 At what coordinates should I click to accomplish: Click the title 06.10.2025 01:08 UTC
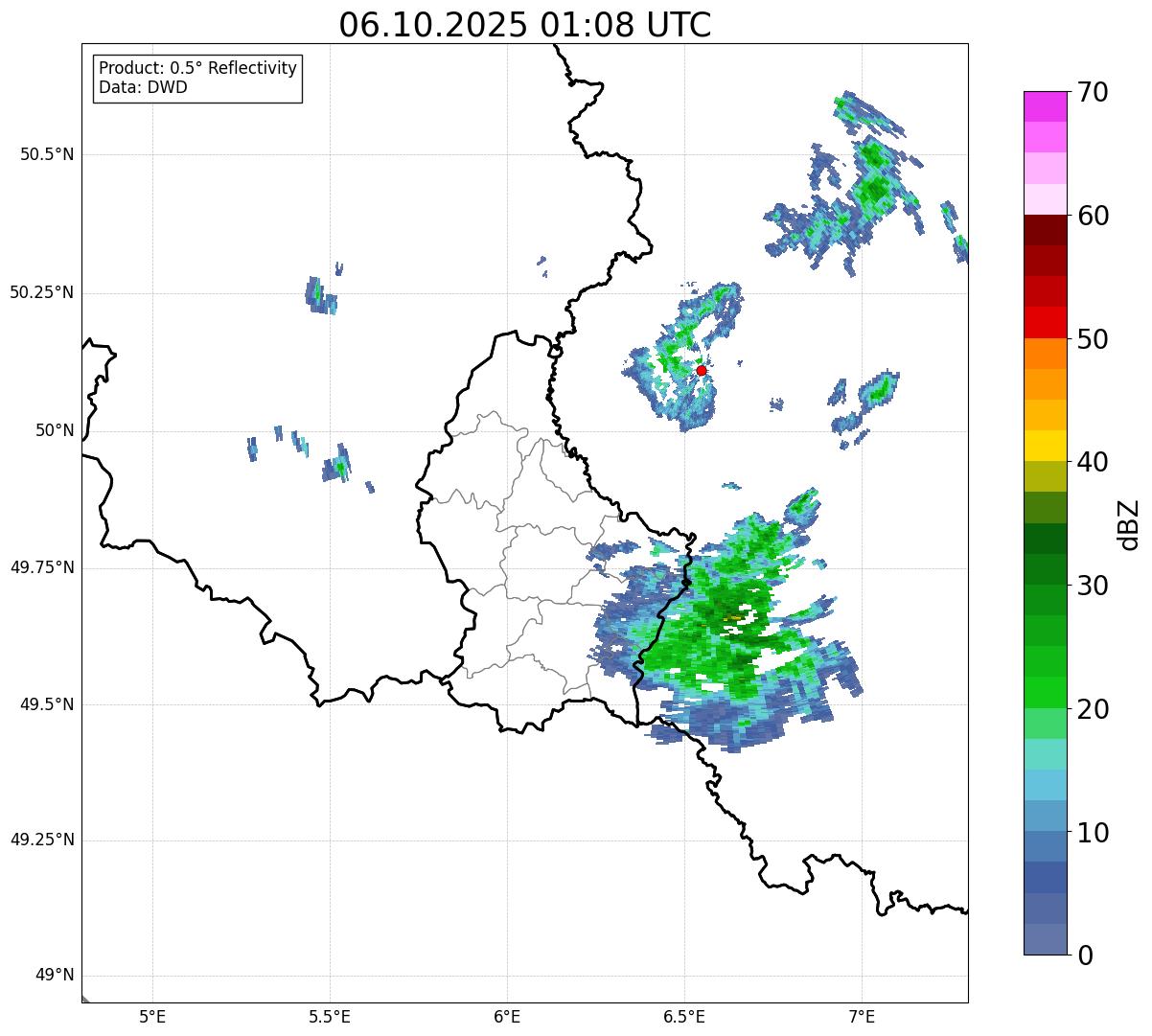coord(525,25)
